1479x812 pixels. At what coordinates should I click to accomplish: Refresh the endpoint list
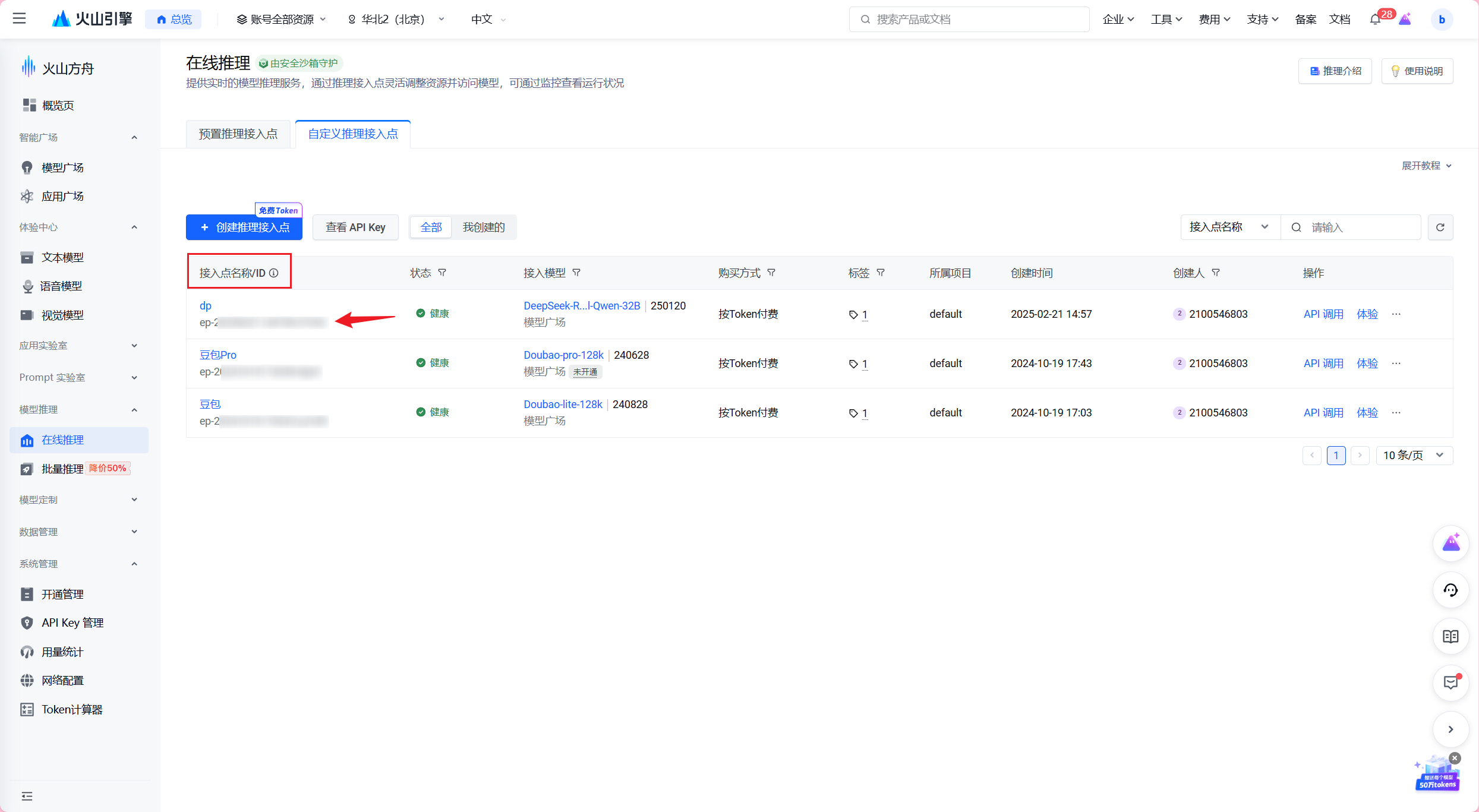(1440, 228)
